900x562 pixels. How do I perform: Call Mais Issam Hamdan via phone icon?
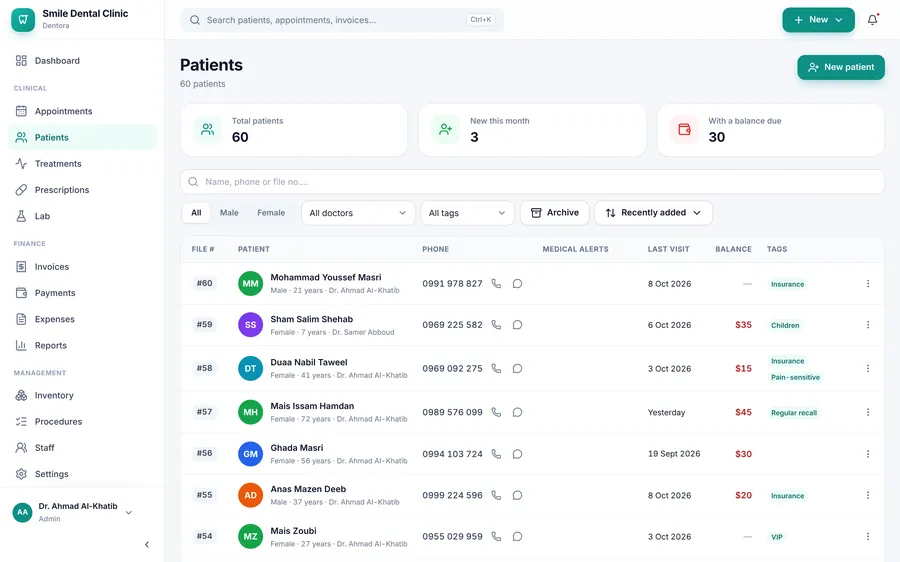[x=496, y=412]
